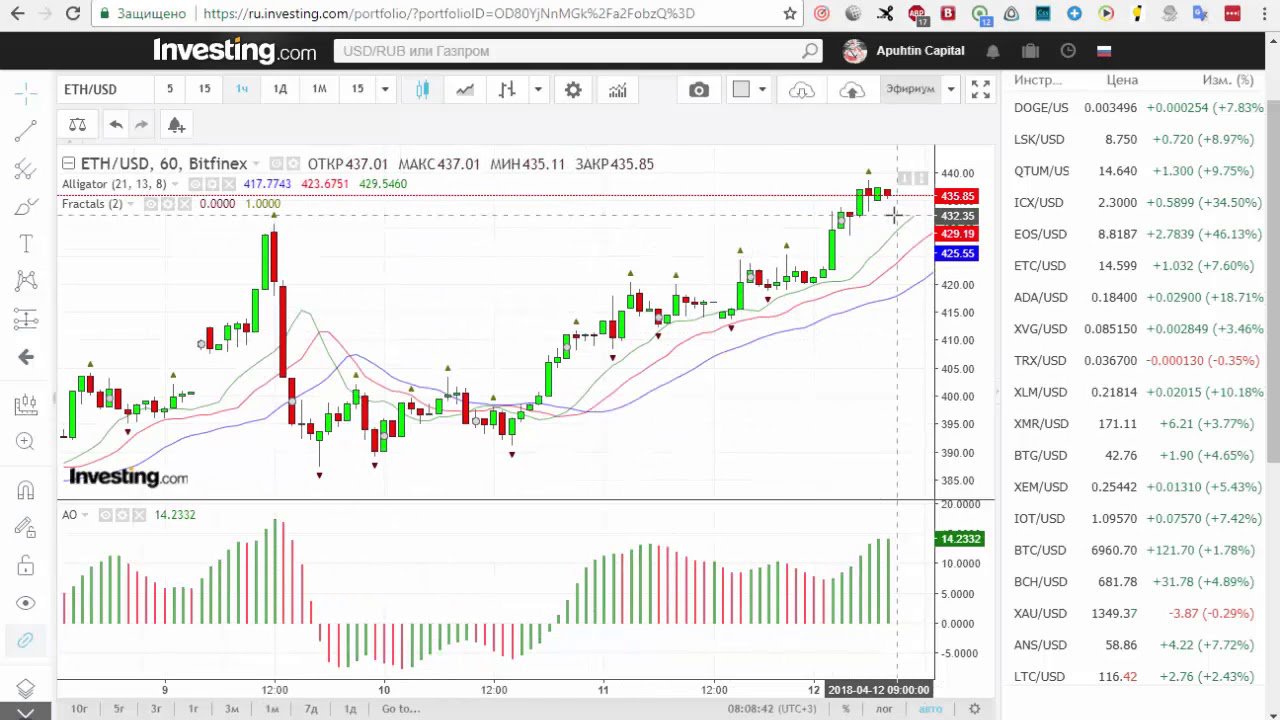Open the portfolio briefcase icon
Screen dimensions: 1280x720
[x=1031, y=51]
